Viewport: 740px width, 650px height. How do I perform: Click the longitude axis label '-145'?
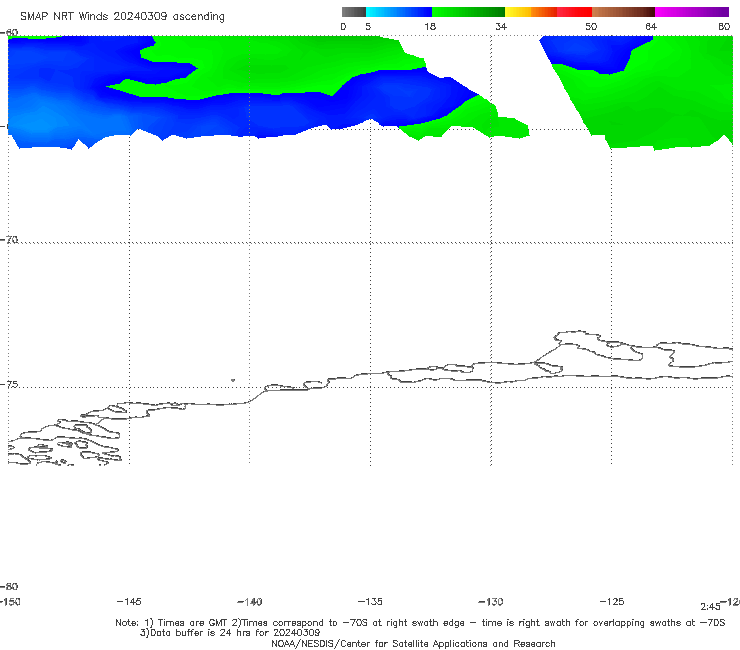pos(129,602)
